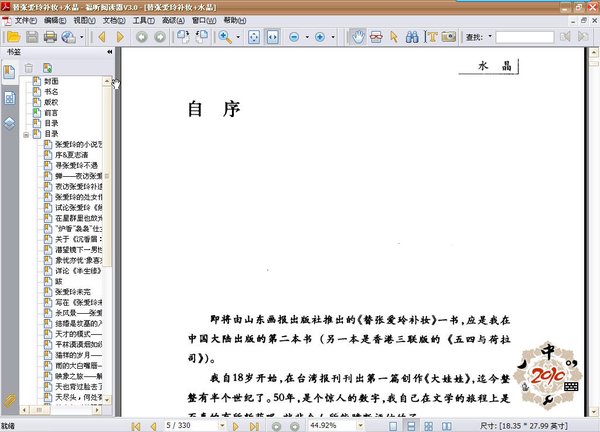Click the zoom in magnifier icon

coord(226,37)
